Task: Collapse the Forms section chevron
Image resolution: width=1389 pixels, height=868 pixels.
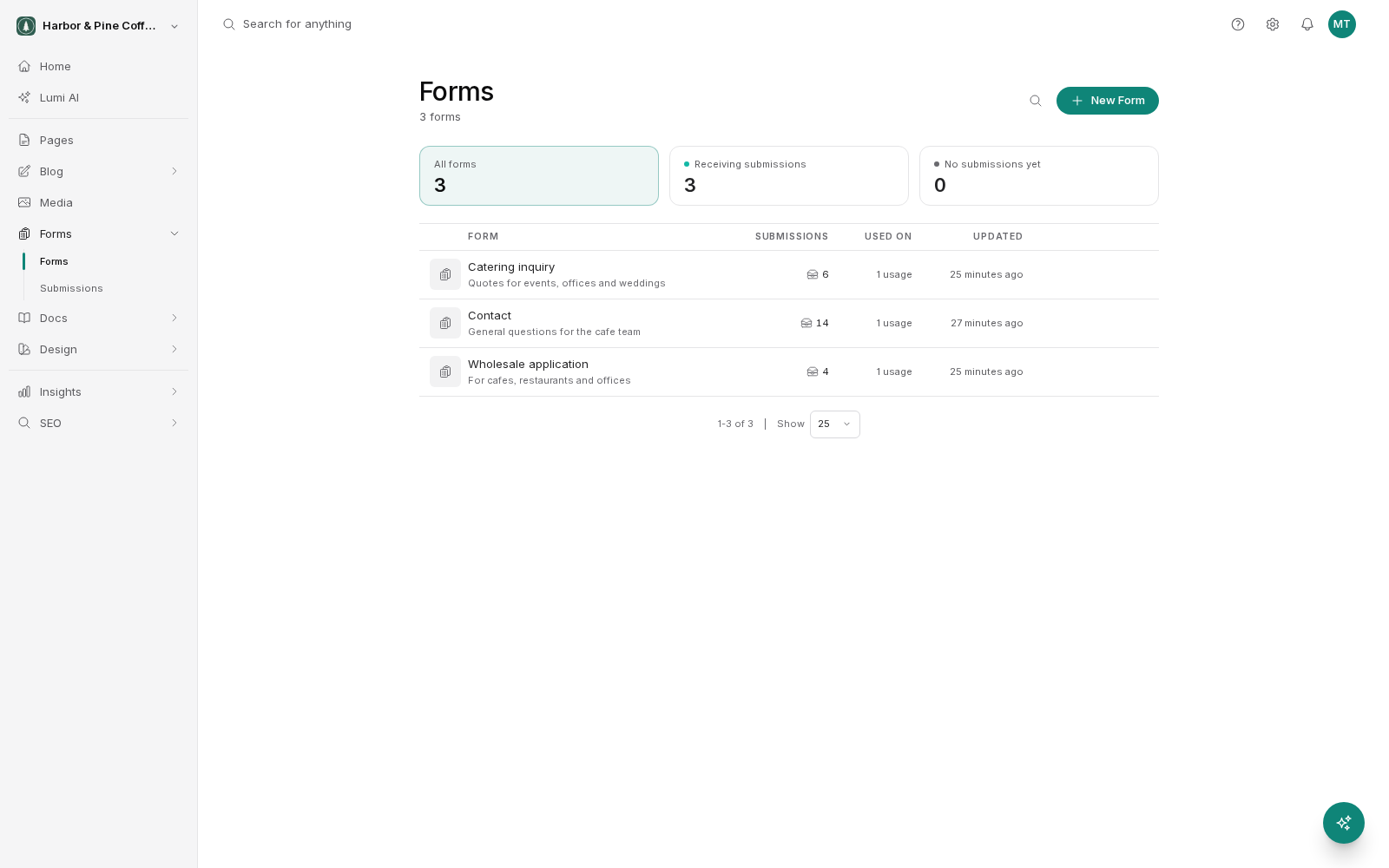Action: (x=174, y=233)
